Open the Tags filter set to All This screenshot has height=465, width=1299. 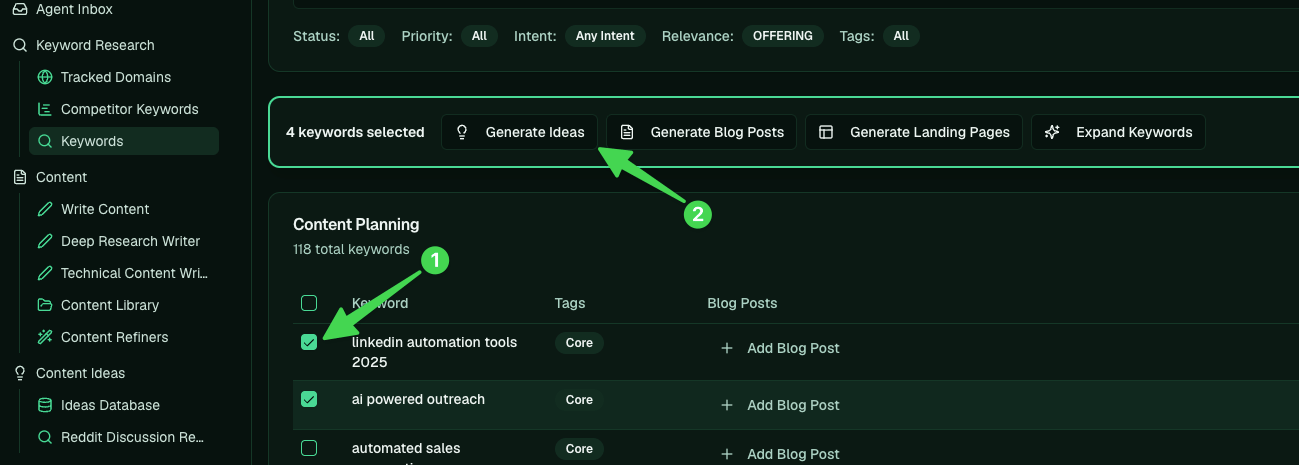(x=901, y=36)
